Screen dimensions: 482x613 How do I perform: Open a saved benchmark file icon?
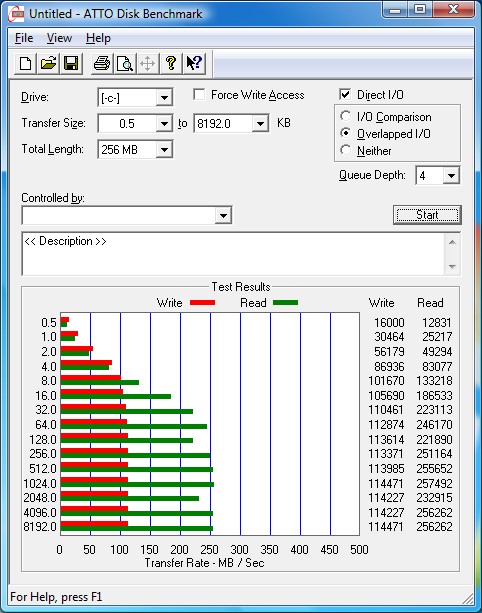pyautogui.click(x=48, y=63)
